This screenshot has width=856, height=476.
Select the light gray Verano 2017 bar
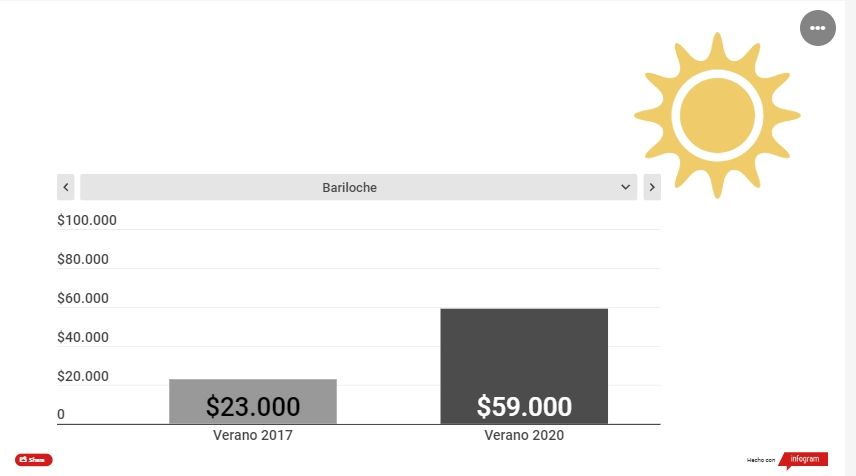[253, 388]
